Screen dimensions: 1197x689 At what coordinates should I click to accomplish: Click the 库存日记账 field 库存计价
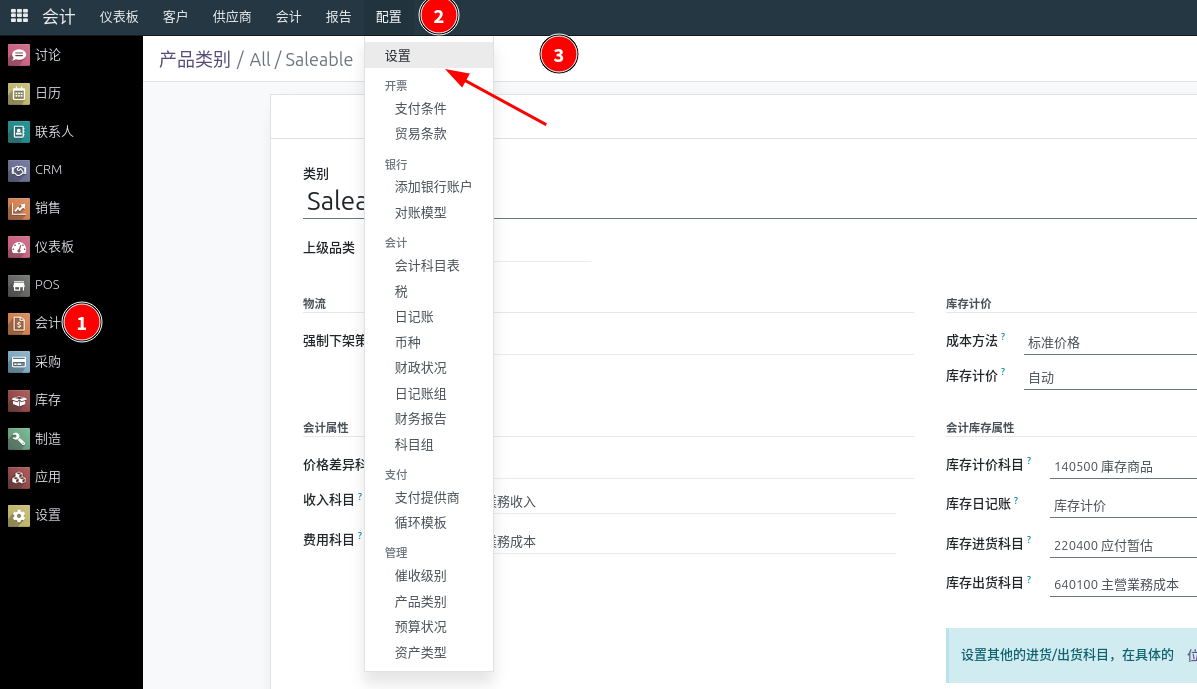pyautogui.click(x=1124, y=506)
